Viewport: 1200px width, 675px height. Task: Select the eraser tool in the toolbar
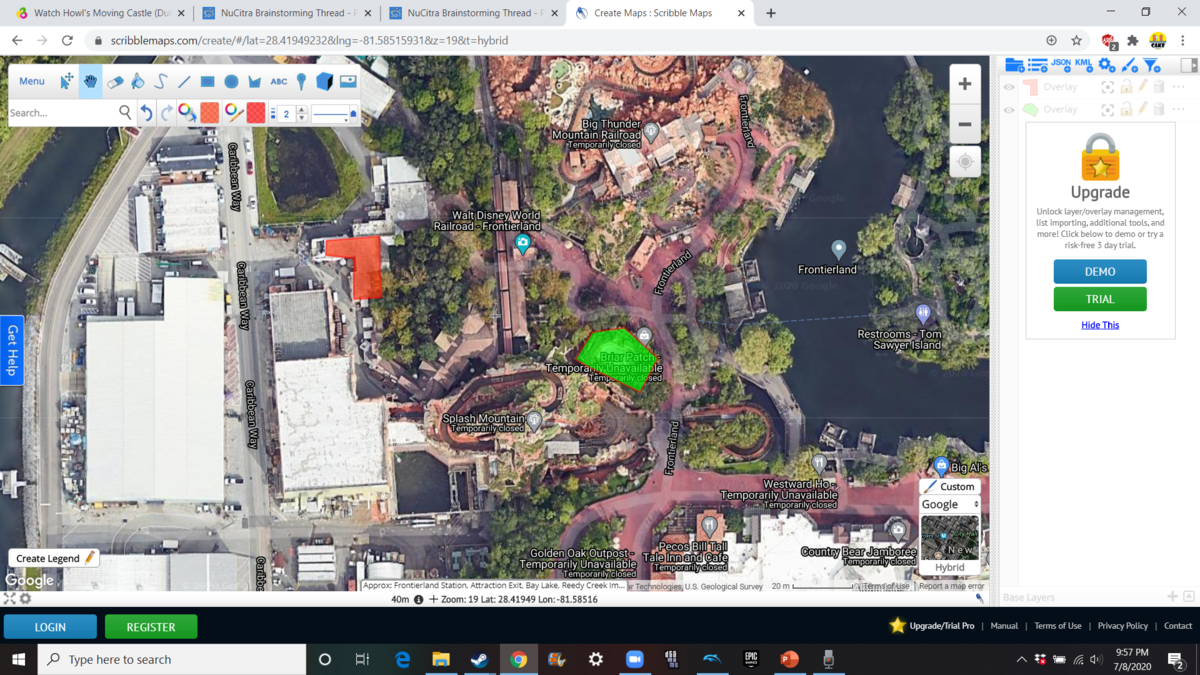click(115, 82)
